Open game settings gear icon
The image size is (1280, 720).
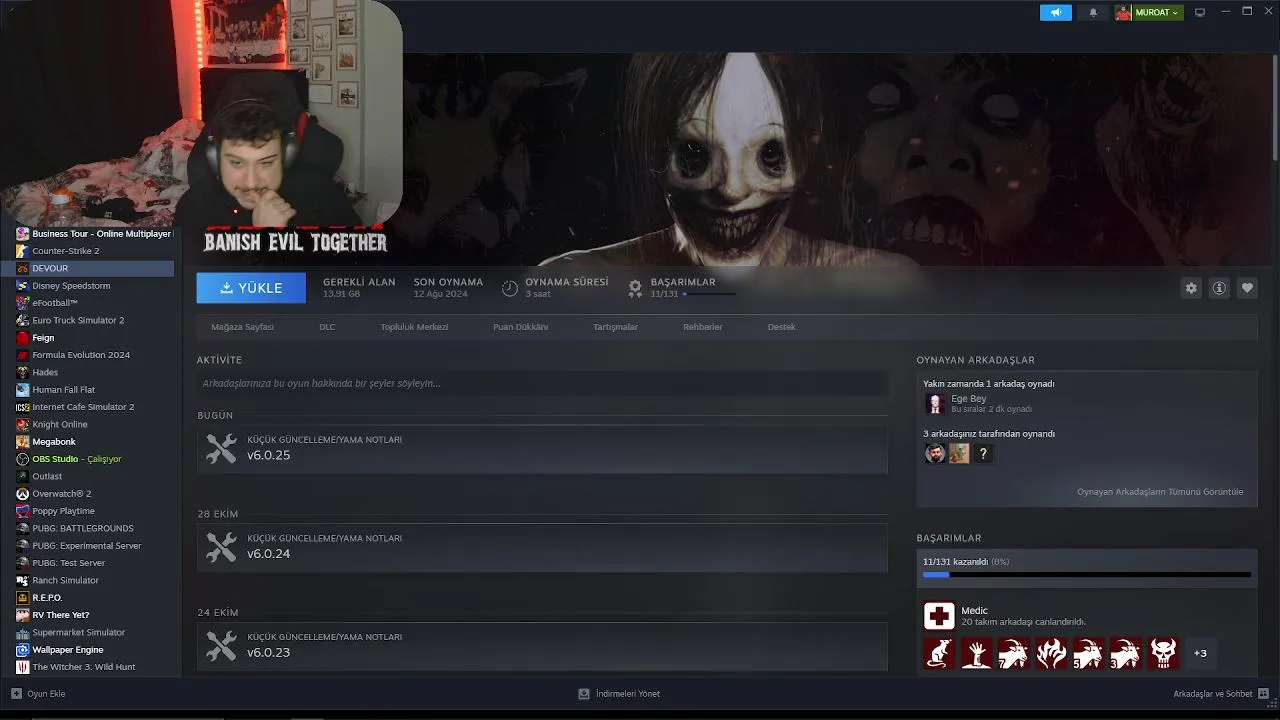click(x=1191, y=288)
